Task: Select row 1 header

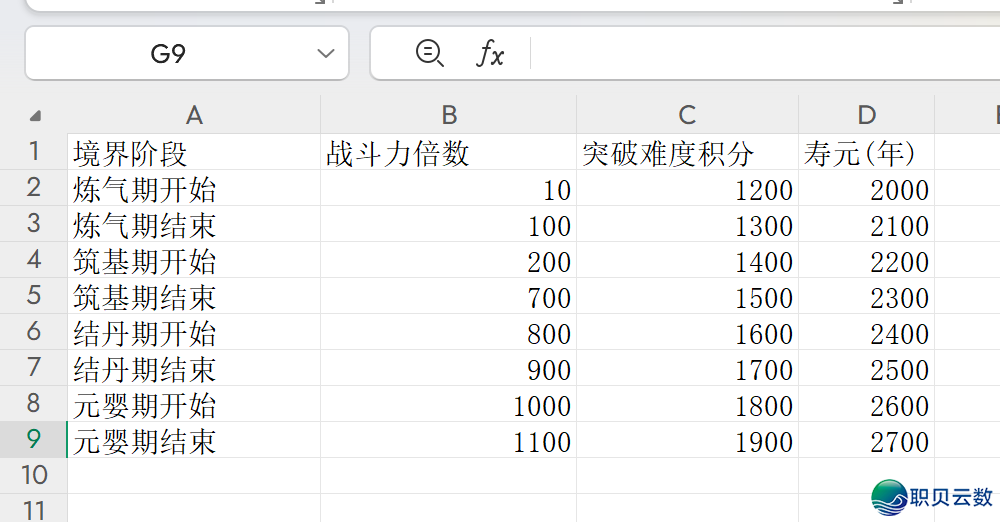Action: pos(34,151)
